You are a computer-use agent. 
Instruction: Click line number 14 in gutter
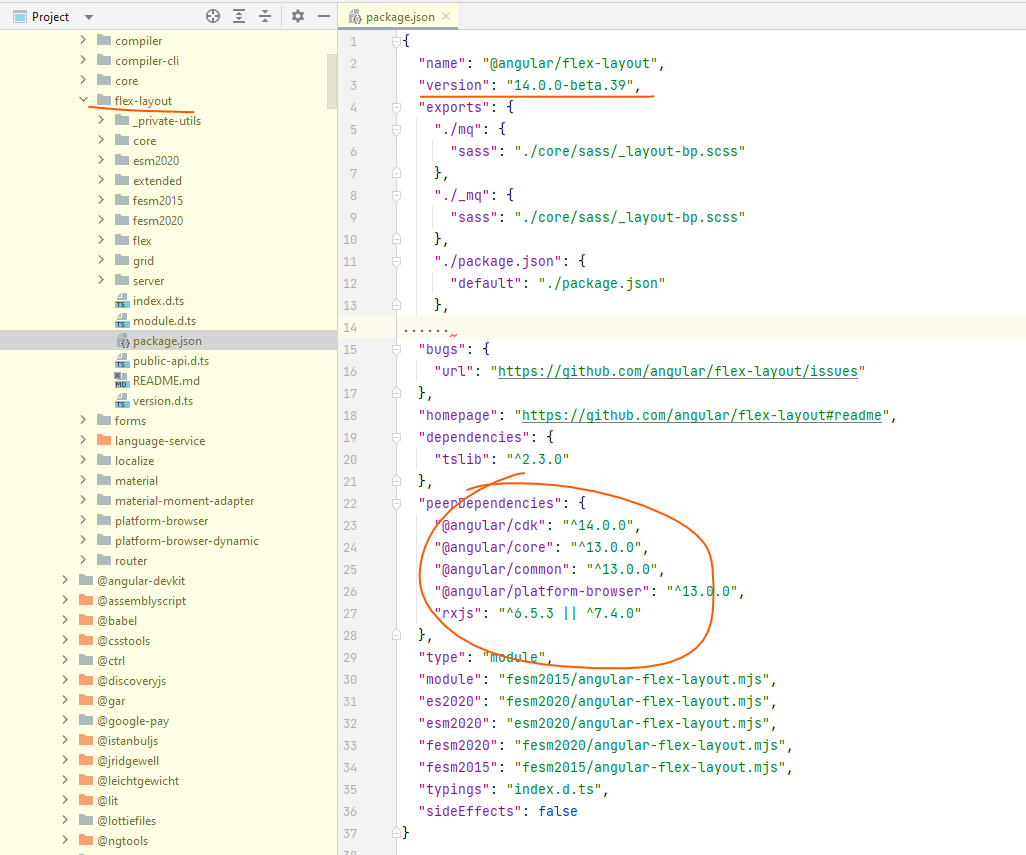click(350, 327)
